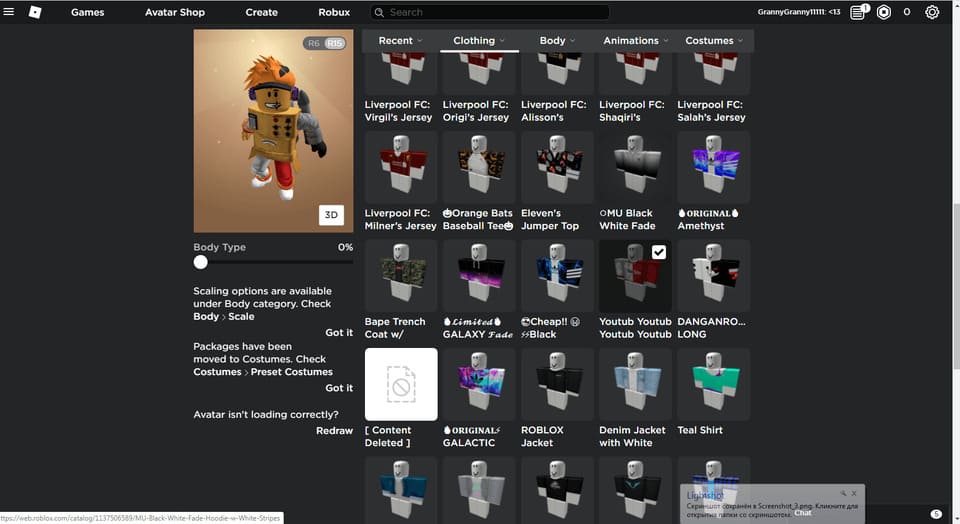The width and height of the screenshot is (960, 524).
Task: Click the Roblox logo home icon
Action: (35, 12)
